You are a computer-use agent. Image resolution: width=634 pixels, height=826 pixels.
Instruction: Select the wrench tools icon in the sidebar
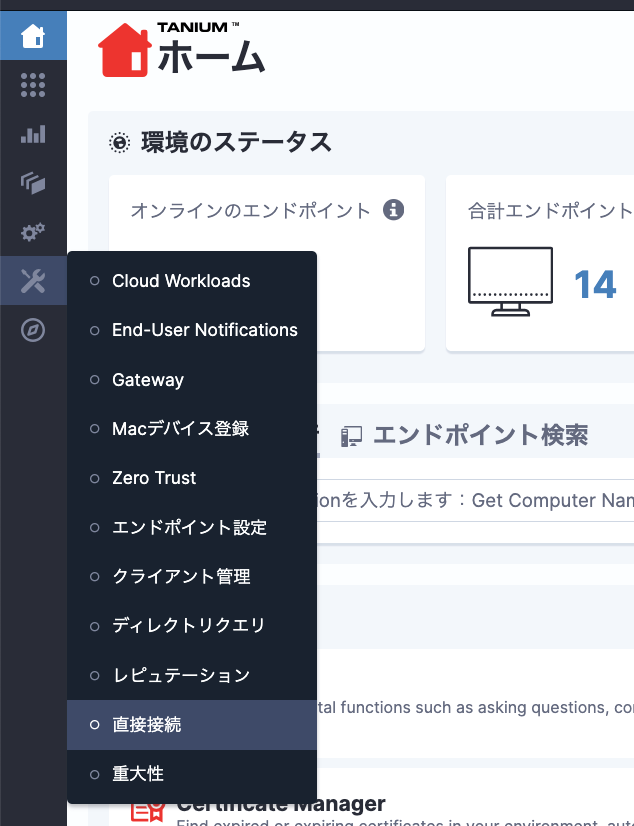[33, 281]
